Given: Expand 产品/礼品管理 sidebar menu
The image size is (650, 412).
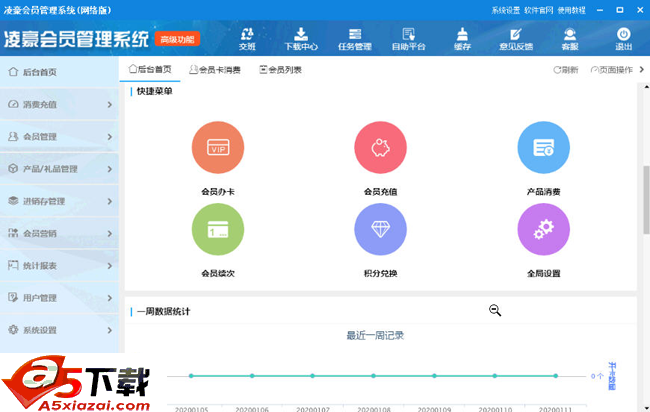Looking at the screenshot, I should pos(59,169).
